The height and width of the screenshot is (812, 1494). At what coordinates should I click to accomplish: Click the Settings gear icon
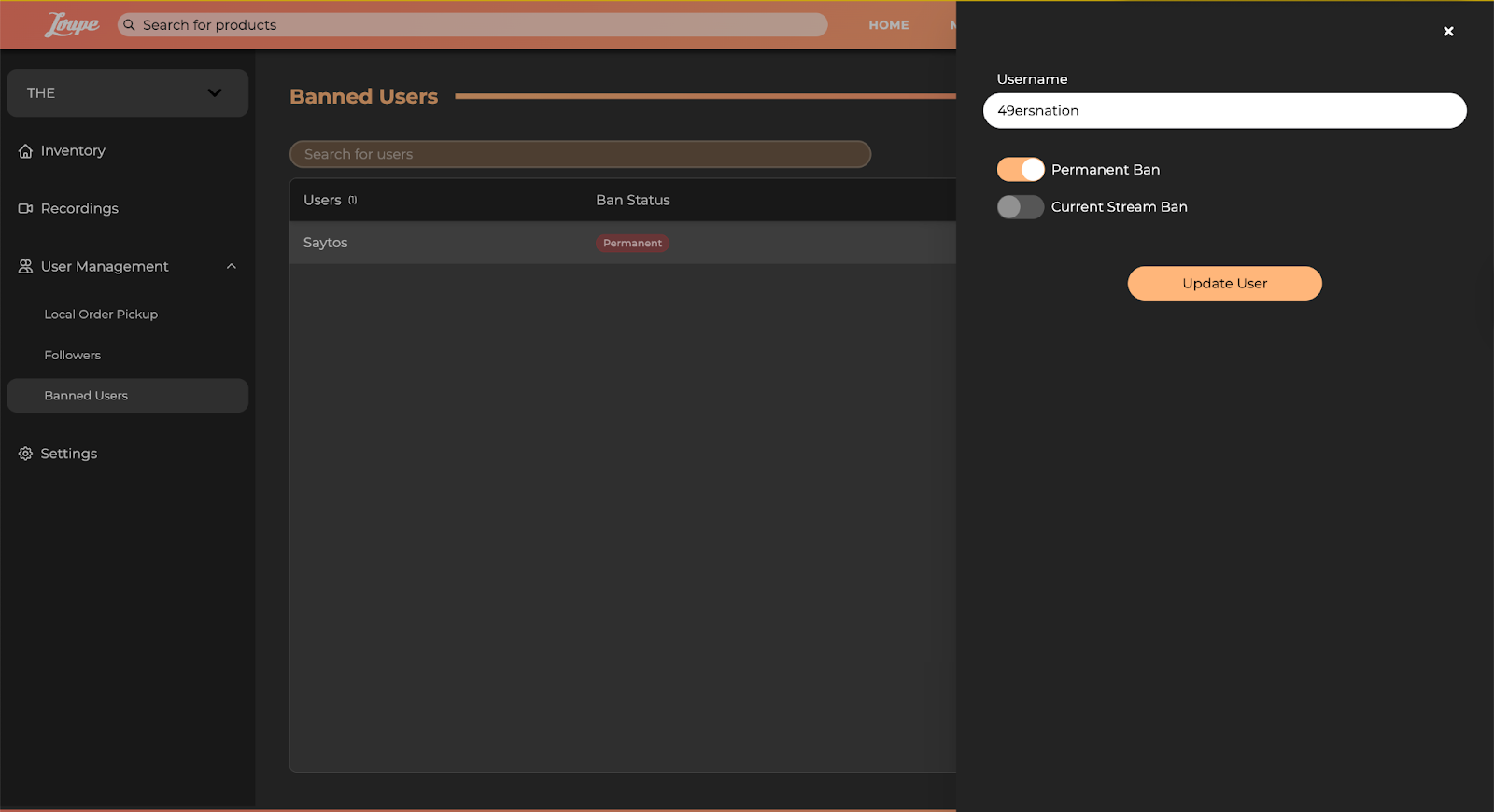25,454
